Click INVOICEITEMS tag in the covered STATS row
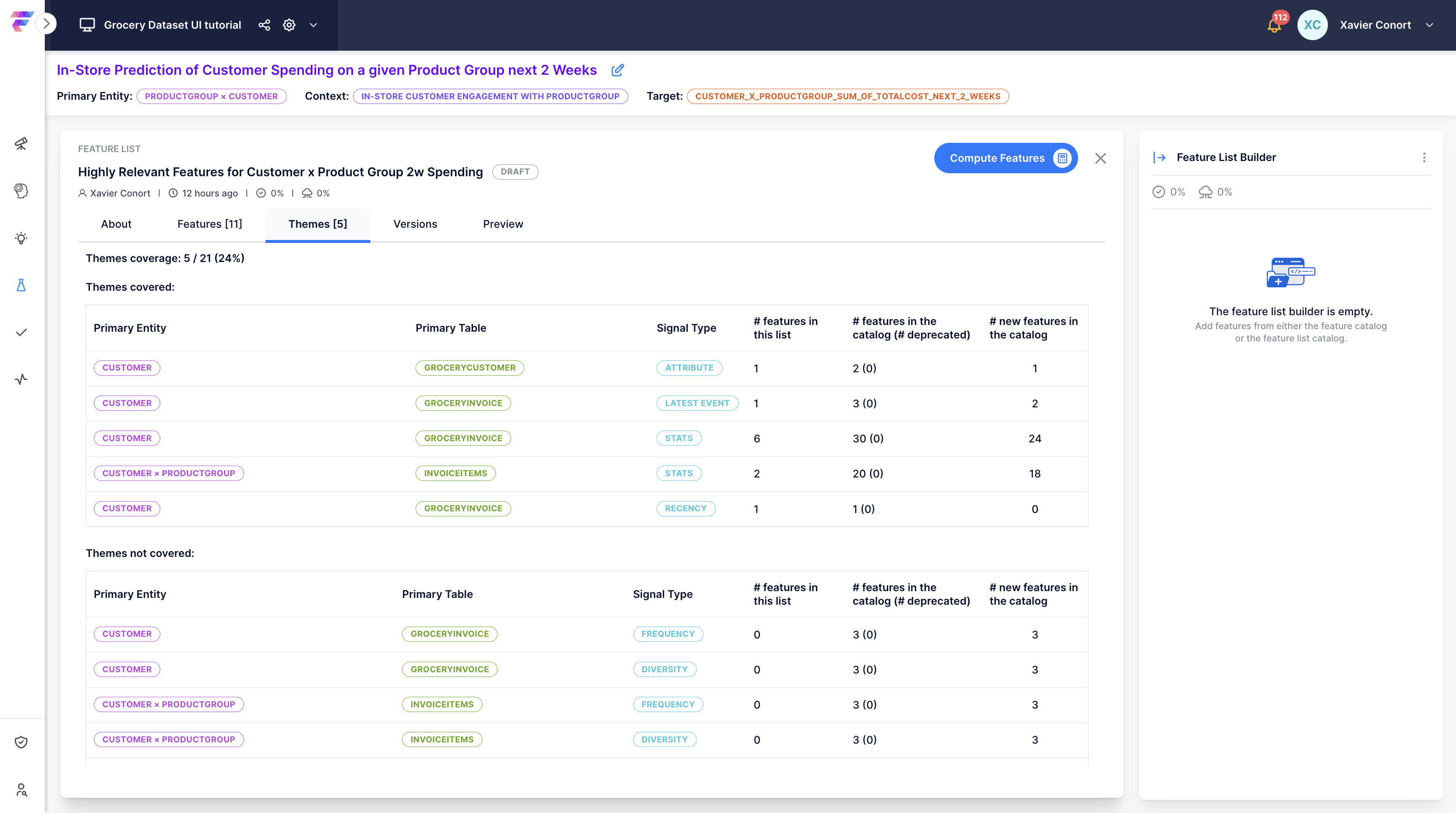 point(456,473)
